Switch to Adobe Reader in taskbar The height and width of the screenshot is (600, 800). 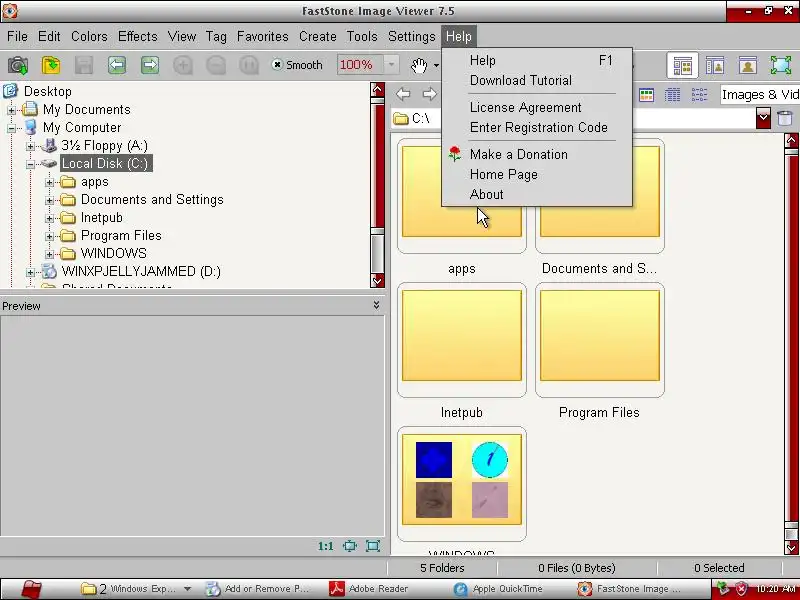370,589
